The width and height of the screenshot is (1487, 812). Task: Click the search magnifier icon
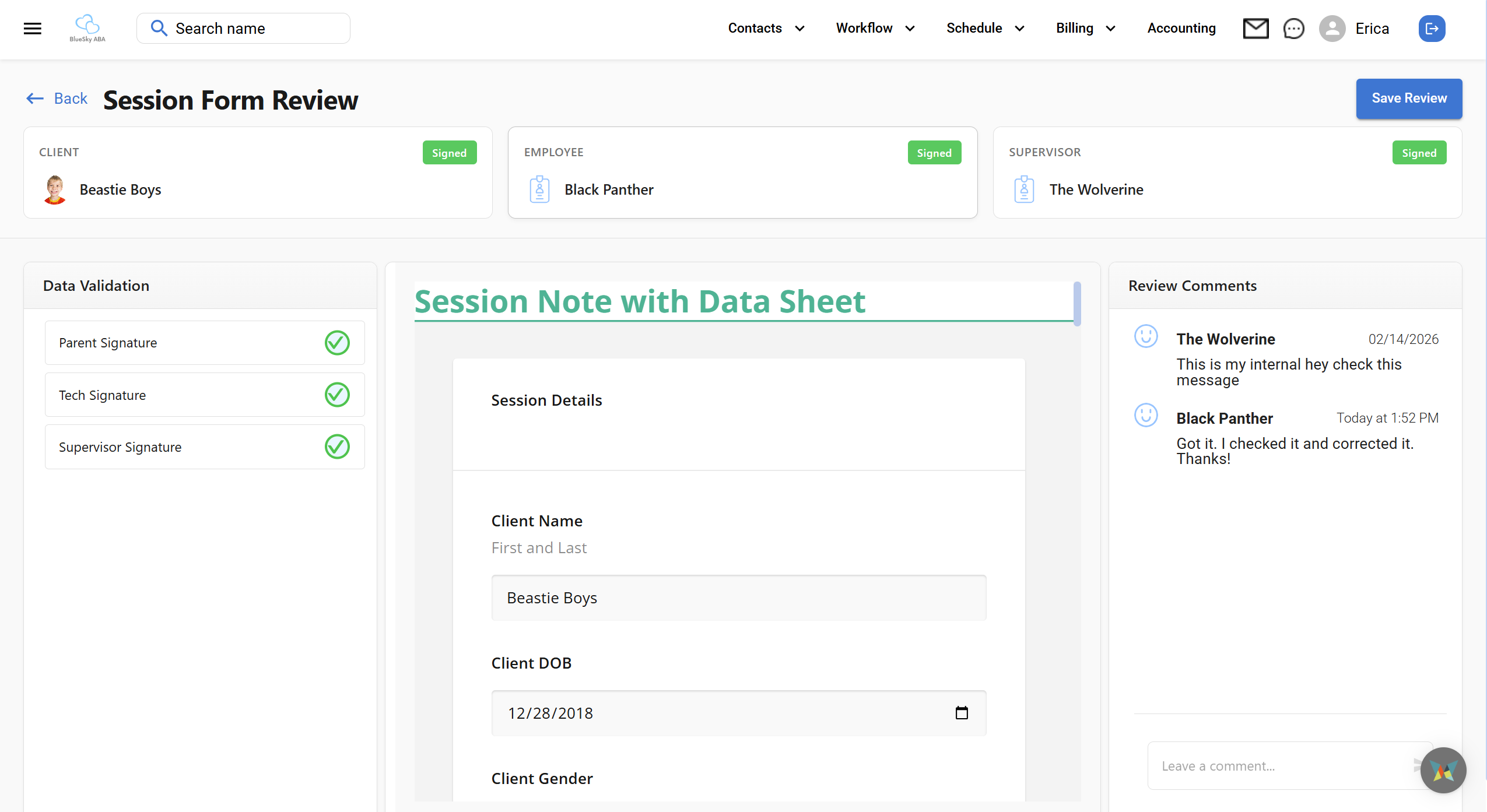(159, 28)
